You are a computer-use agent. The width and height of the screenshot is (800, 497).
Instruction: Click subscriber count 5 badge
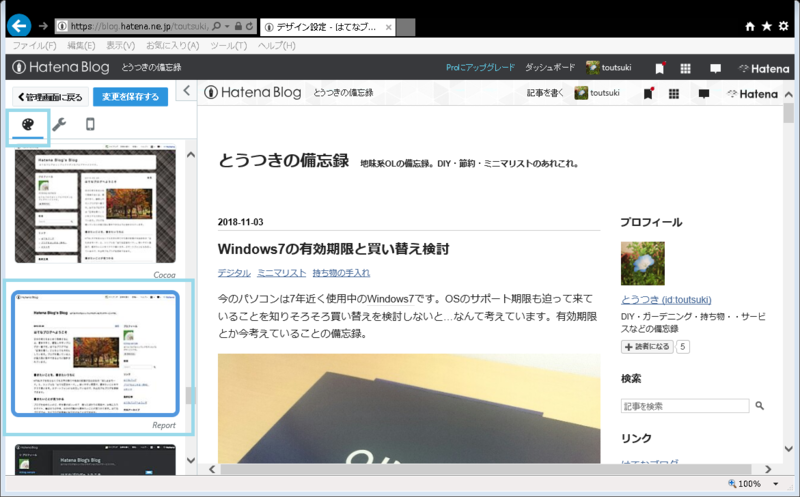point(683,347)
